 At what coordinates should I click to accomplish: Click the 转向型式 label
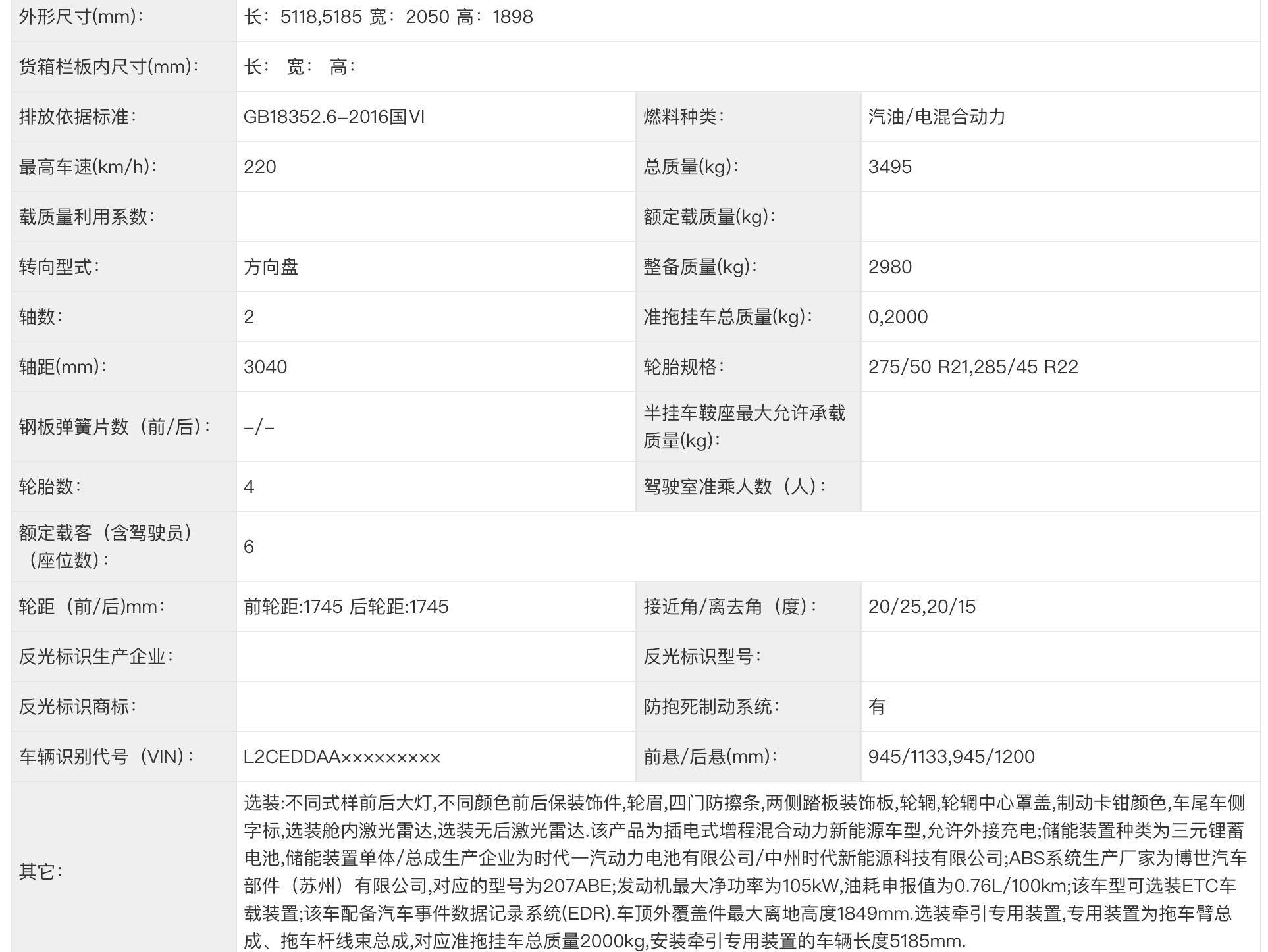pyautogui.click(x=59, y=267)
